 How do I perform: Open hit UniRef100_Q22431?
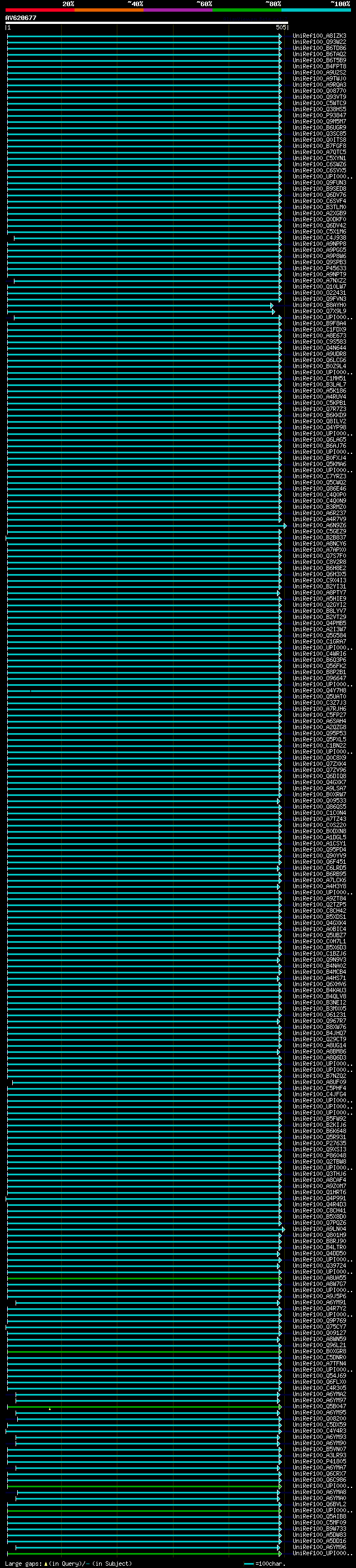click(319, 293)
